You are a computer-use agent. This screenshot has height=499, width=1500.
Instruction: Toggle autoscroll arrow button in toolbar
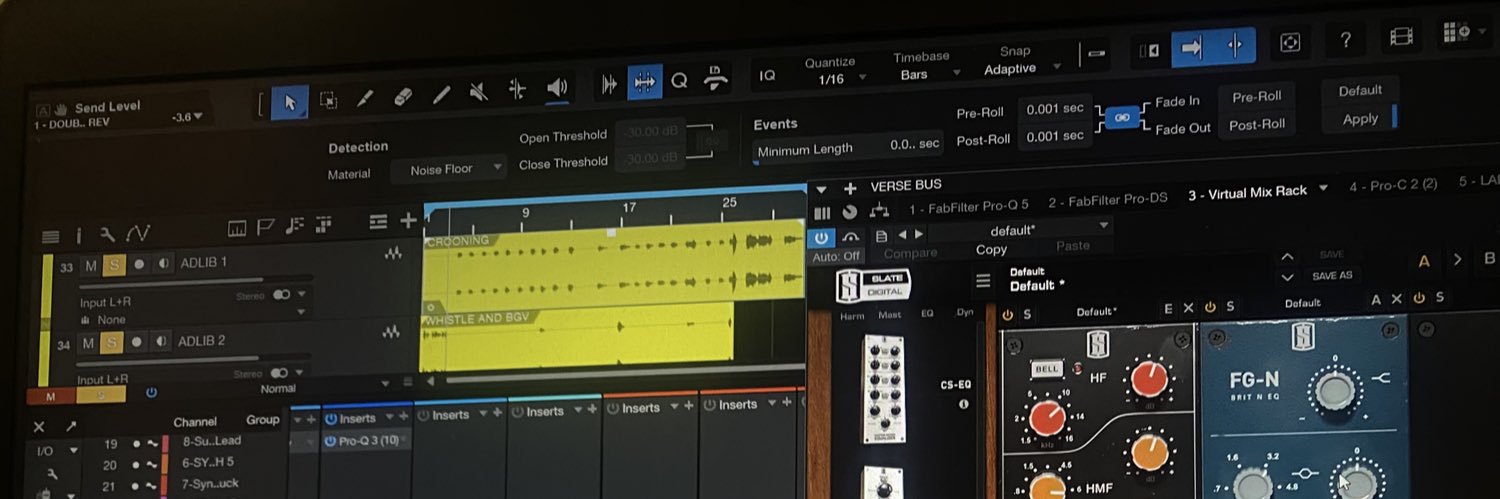[x=1191, y=46]
